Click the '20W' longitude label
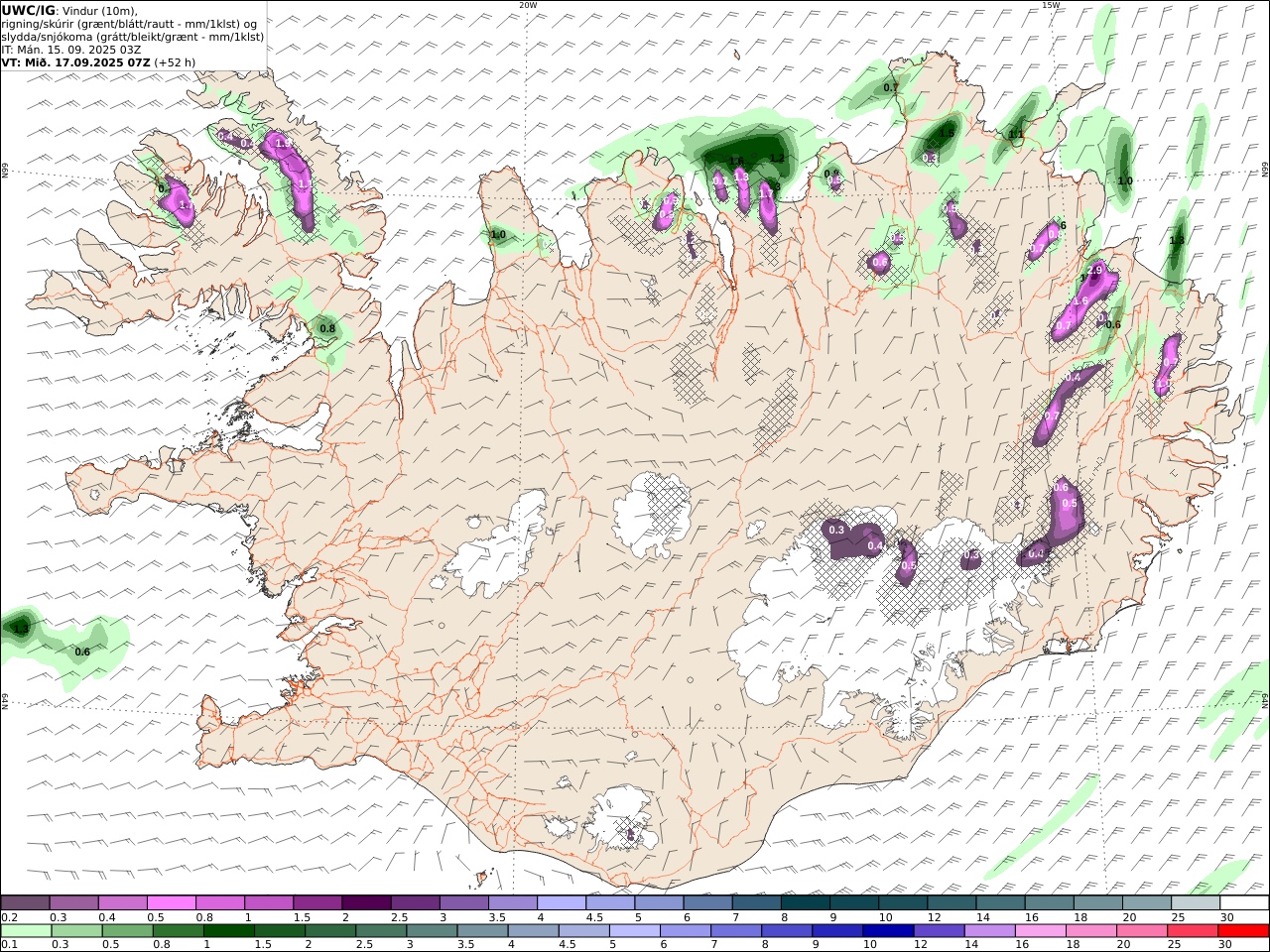This screenshot has height=952, width=1270. (528, 5)
